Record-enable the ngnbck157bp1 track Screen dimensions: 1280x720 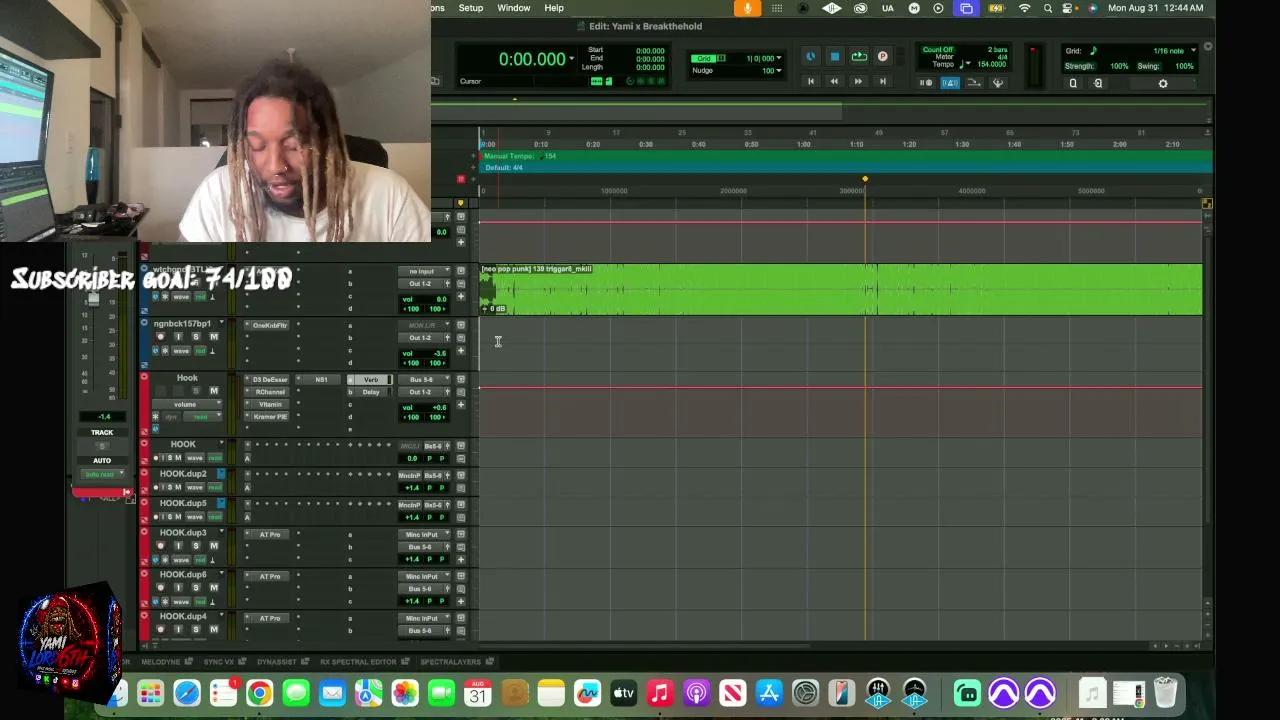click(160, 337)
